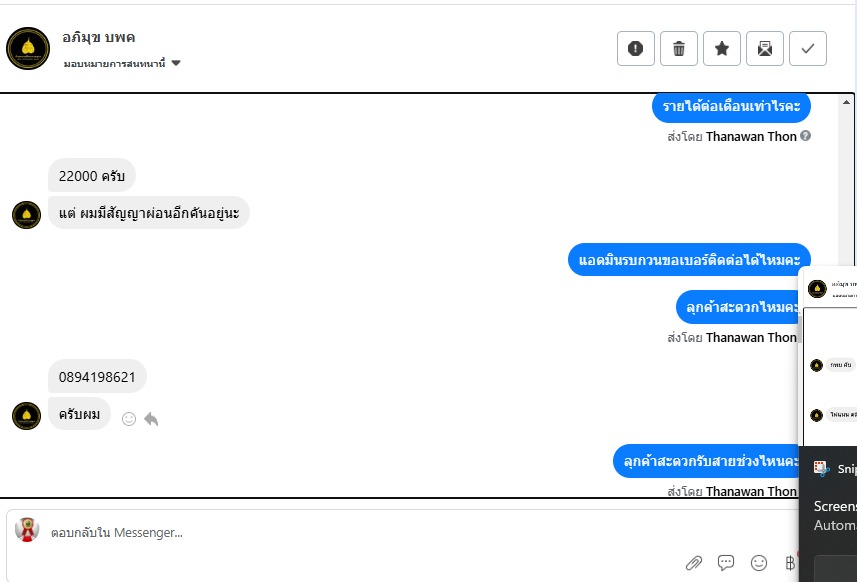Image resolution: width=857 pixels, height=582 pixels.
Task: Select the 0894198621 phone number message
Action: click(97, 377)
